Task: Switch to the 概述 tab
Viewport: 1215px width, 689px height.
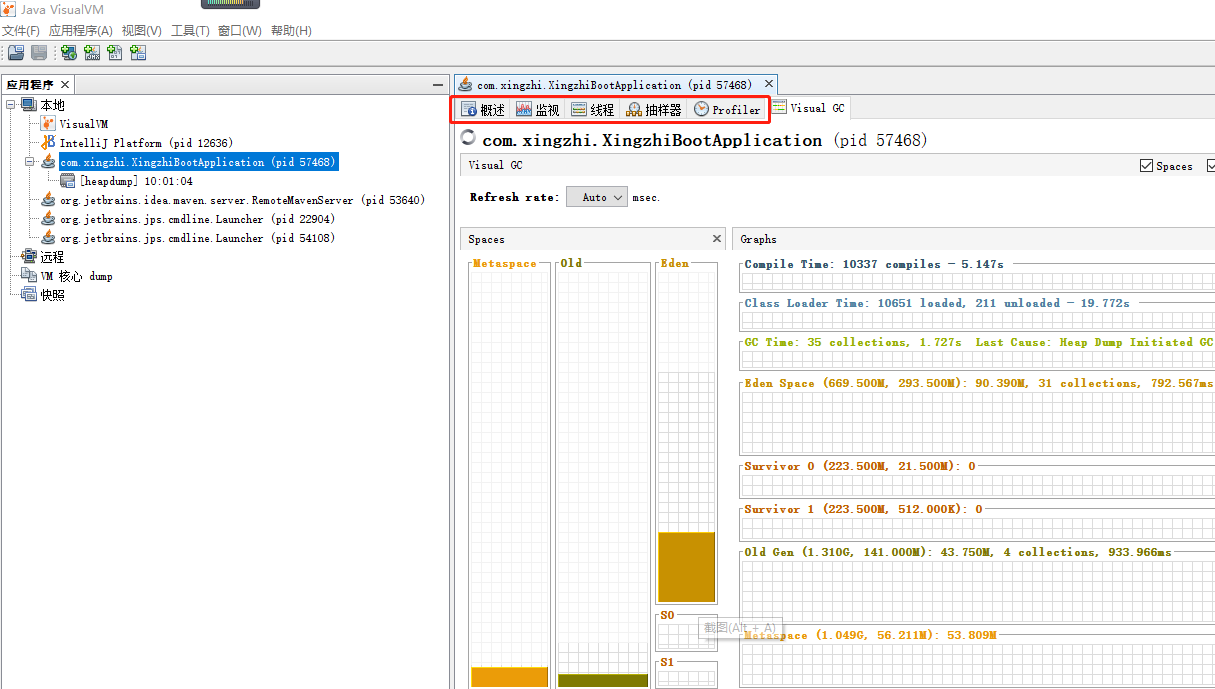Action: click(x=483, y=109)
